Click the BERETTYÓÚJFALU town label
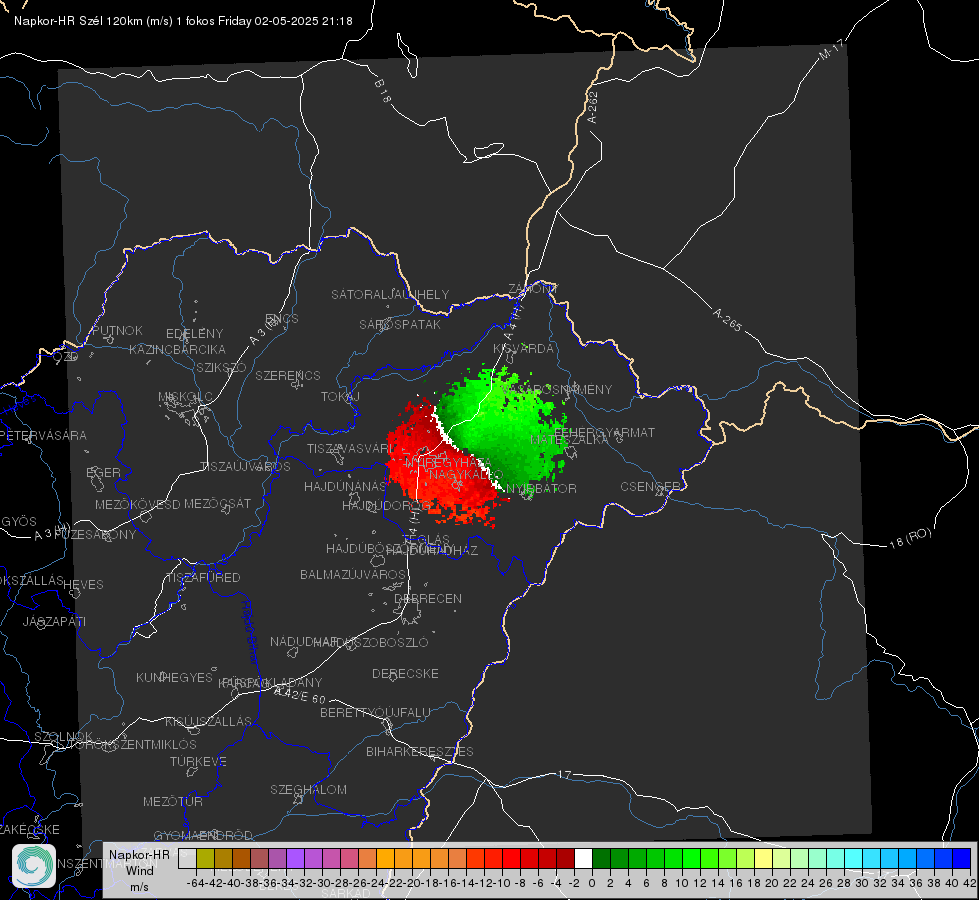Viewport: 979px width, 900px height. (x=375, y=712)
